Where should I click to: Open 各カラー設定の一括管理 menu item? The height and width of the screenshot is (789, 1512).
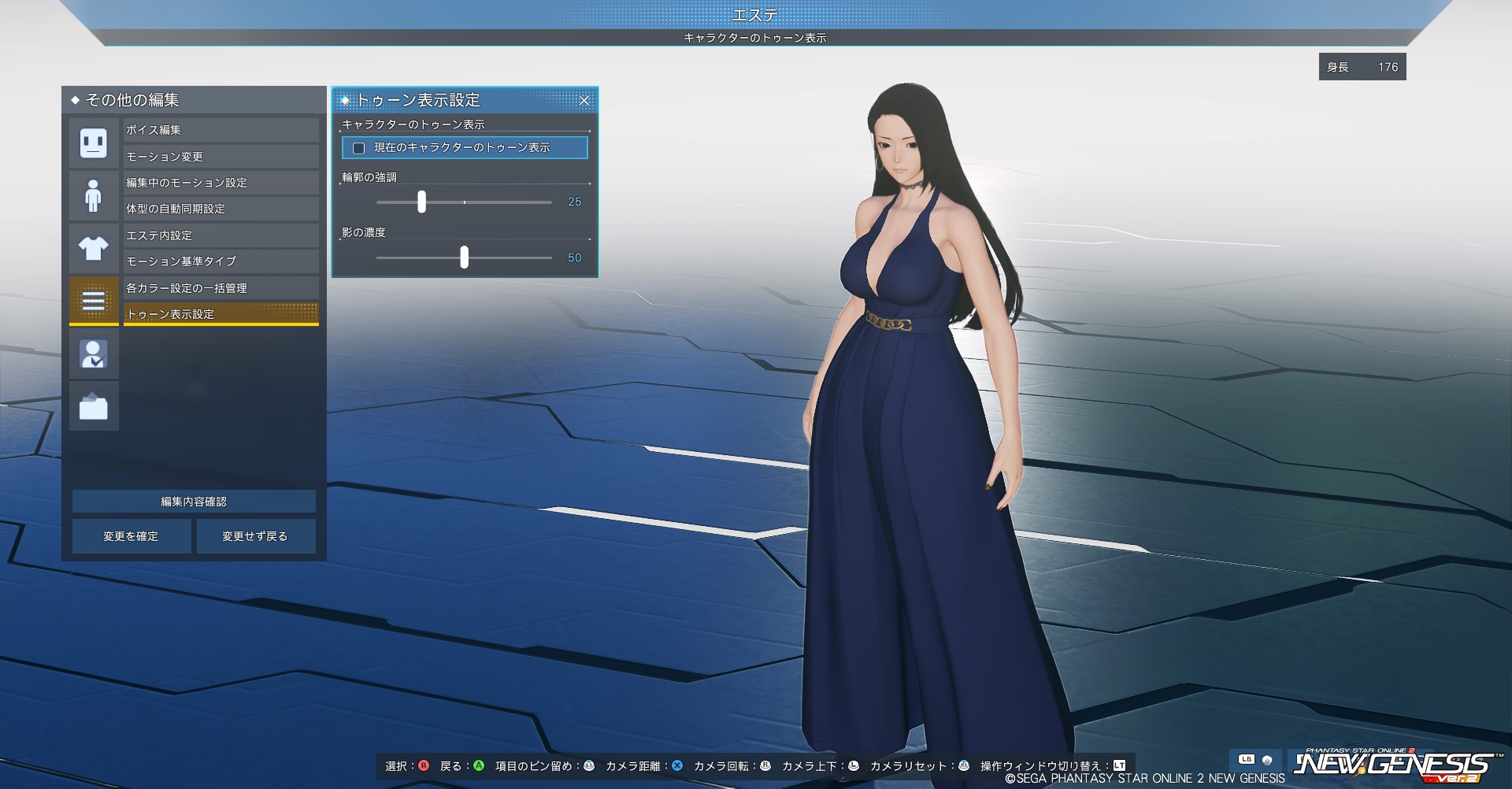(x=220, y=288)
